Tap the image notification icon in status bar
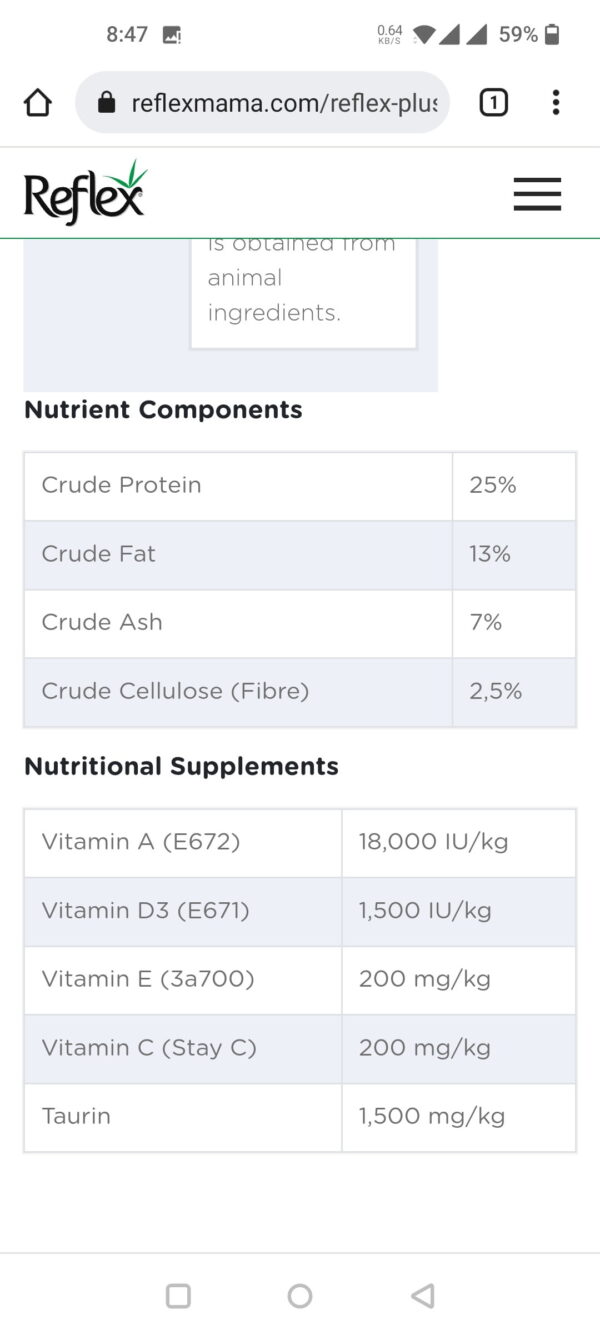 [x=172, y=35]
